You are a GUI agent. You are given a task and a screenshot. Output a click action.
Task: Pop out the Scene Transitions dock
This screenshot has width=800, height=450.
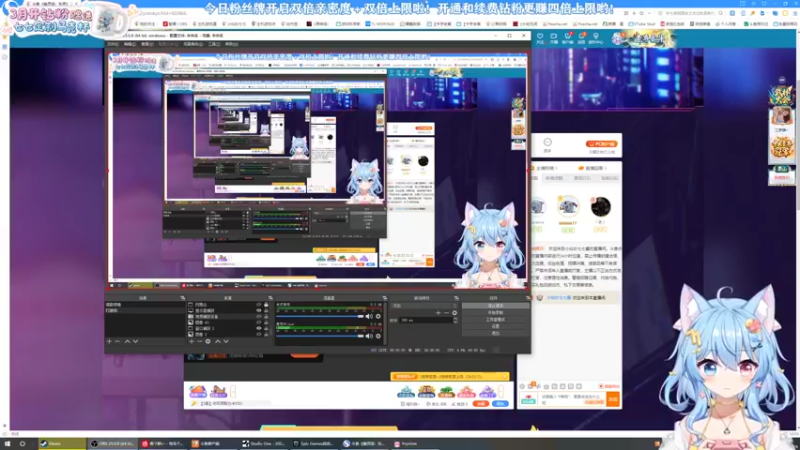(456, 298)
